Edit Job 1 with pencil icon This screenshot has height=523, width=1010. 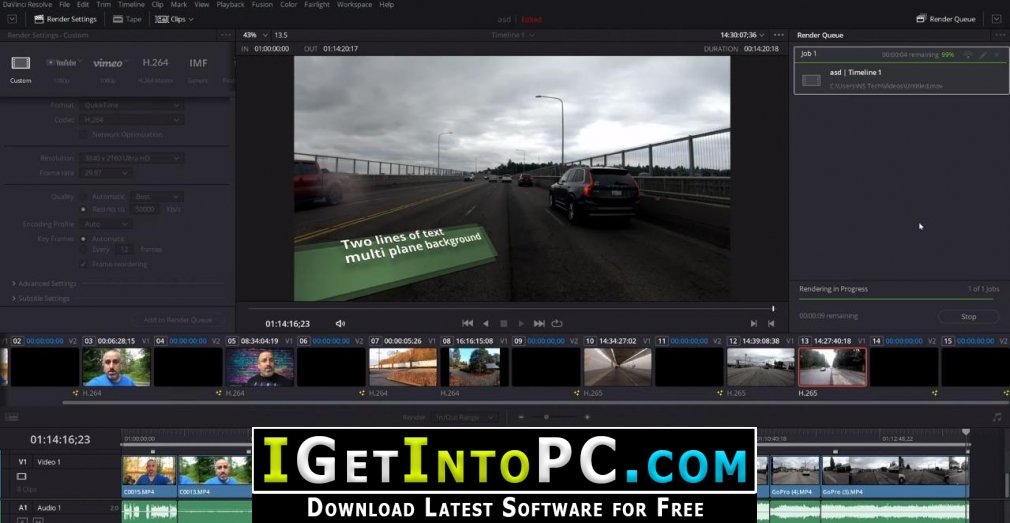click(x=983, y=55)
